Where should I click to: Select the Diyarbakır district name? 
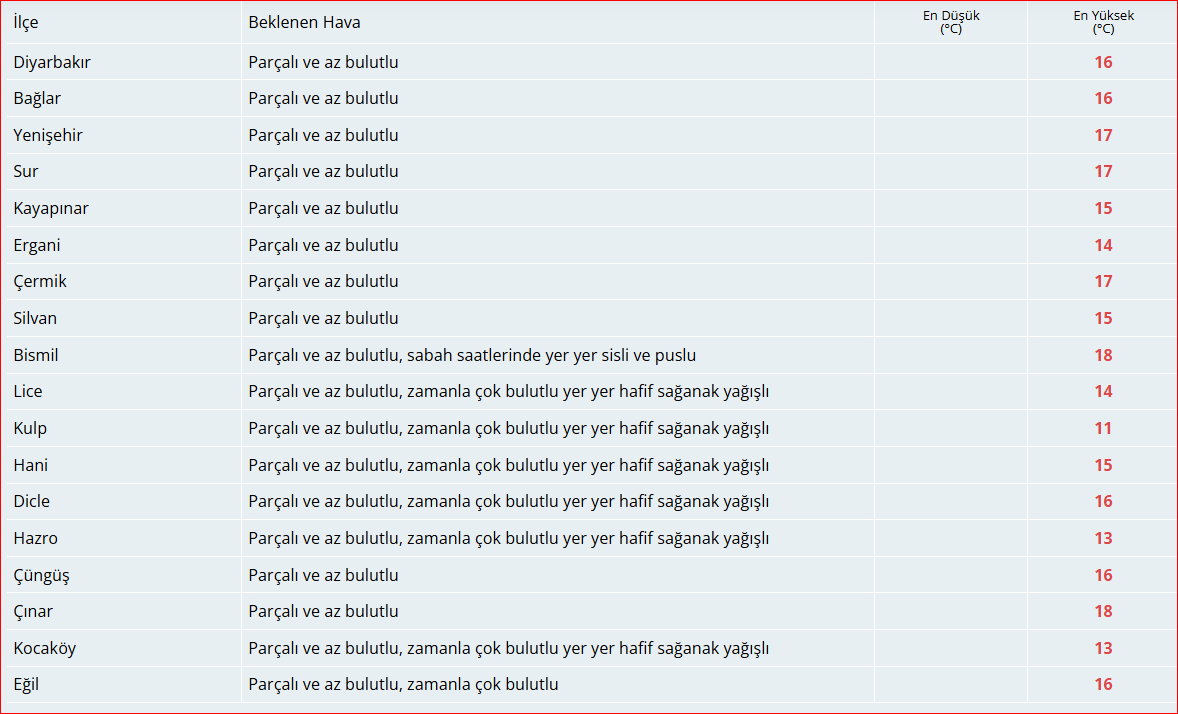pos(52,62)
